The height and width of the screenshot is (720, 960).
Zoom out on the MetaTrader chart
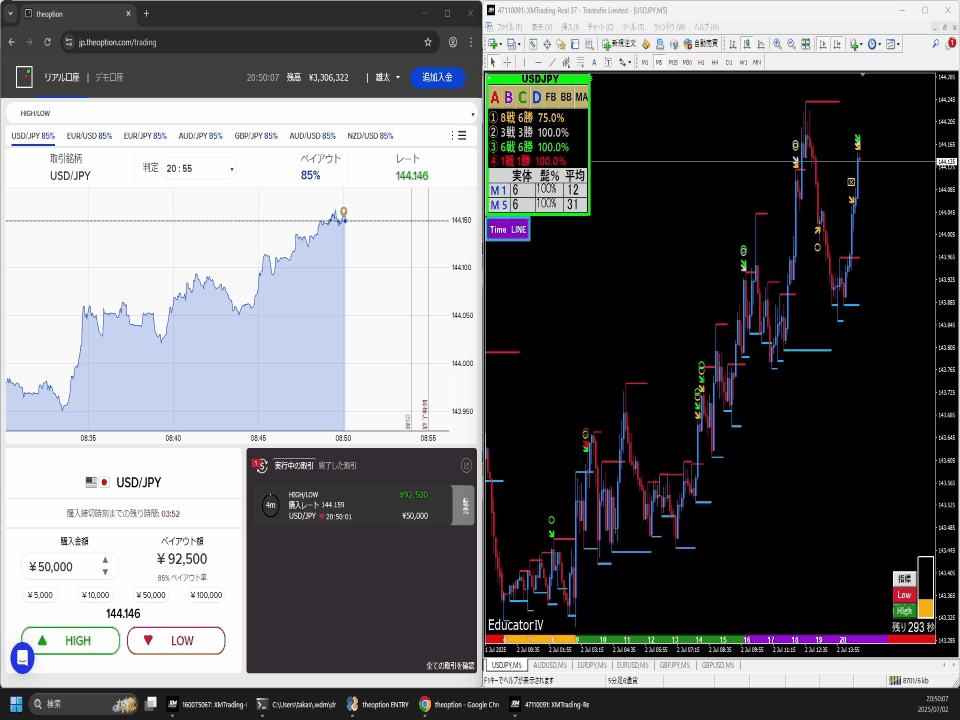pos(791,44)
